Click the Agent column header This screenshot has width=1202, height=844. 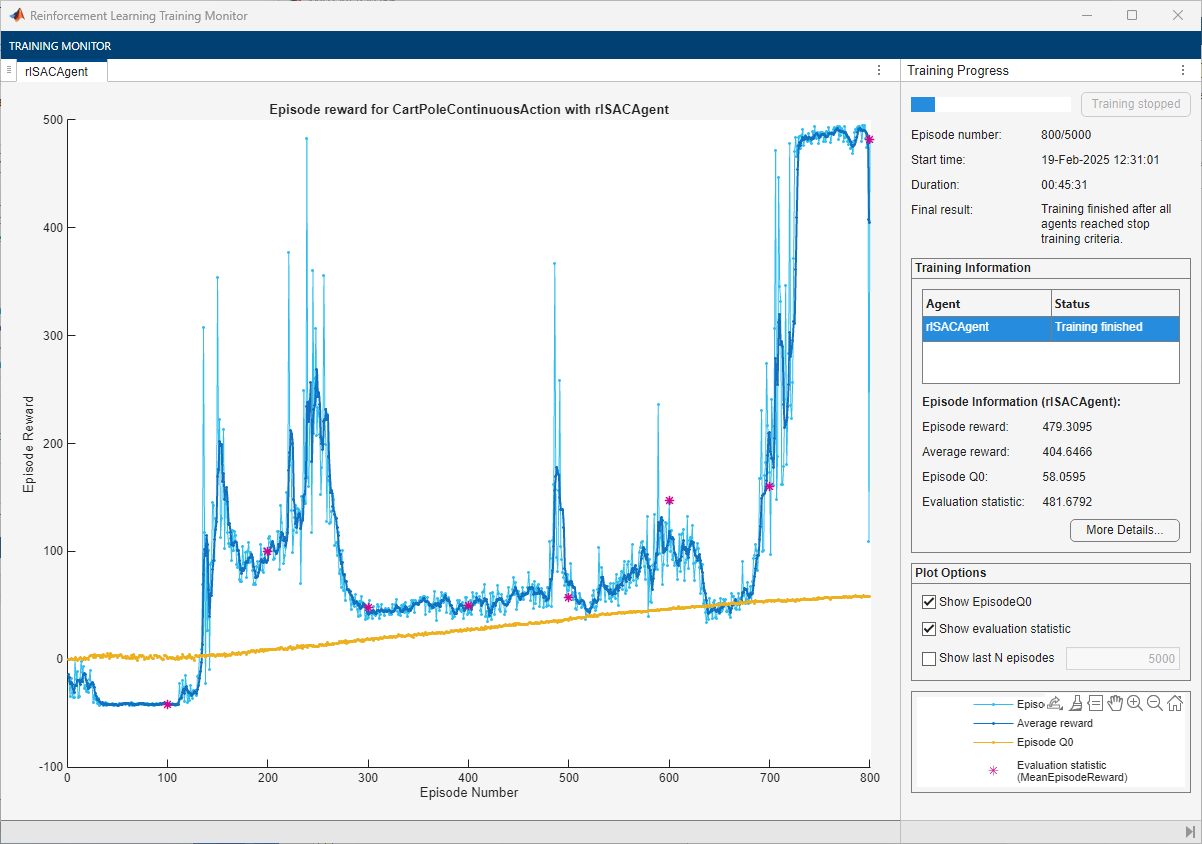click(x=987, y=303)
